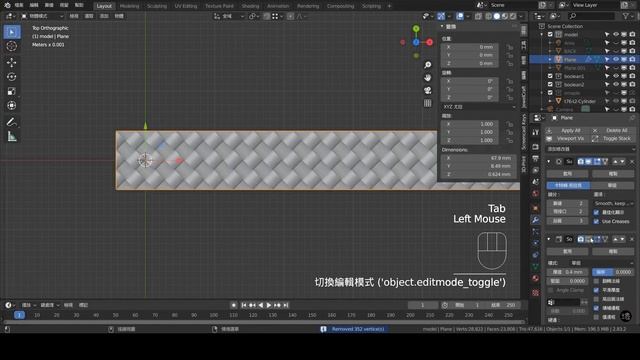Uncheck the boolean2 collection checkbox
The image size is (640, 360).
550,84
